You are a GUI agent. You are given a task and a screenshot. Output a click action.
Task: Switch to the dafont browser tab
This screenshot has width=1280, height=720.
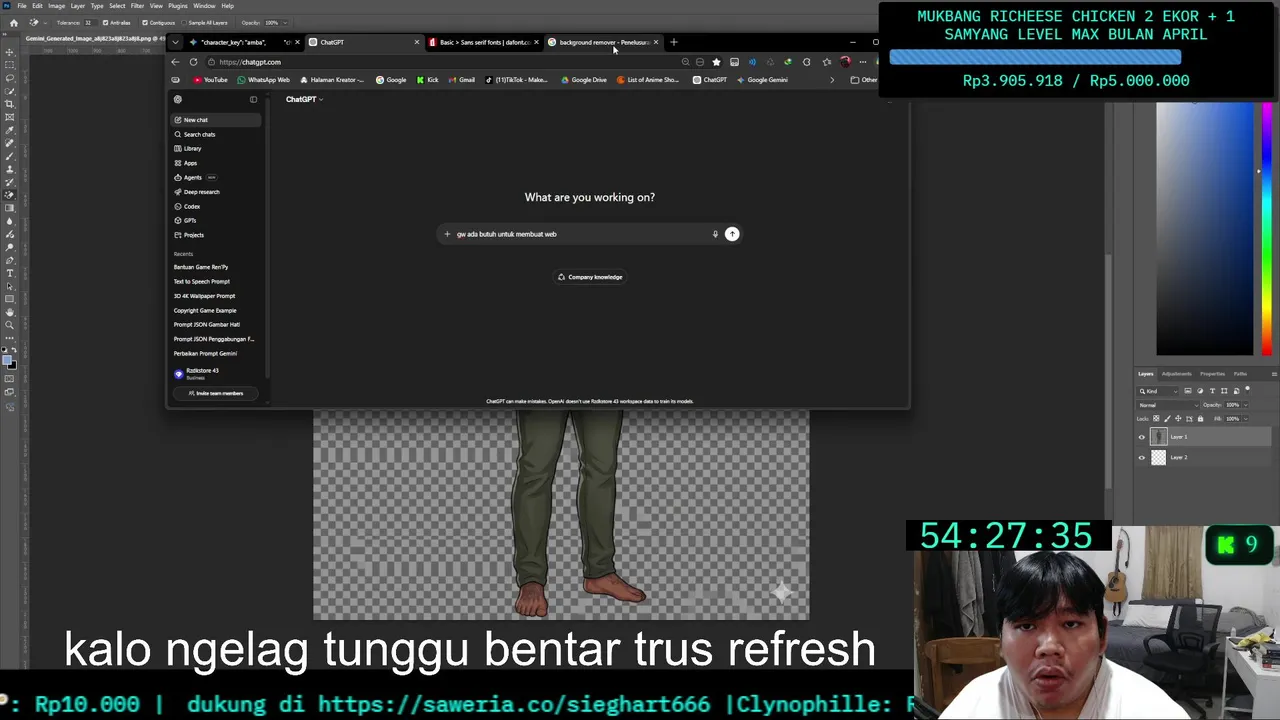tap(484, 42)
